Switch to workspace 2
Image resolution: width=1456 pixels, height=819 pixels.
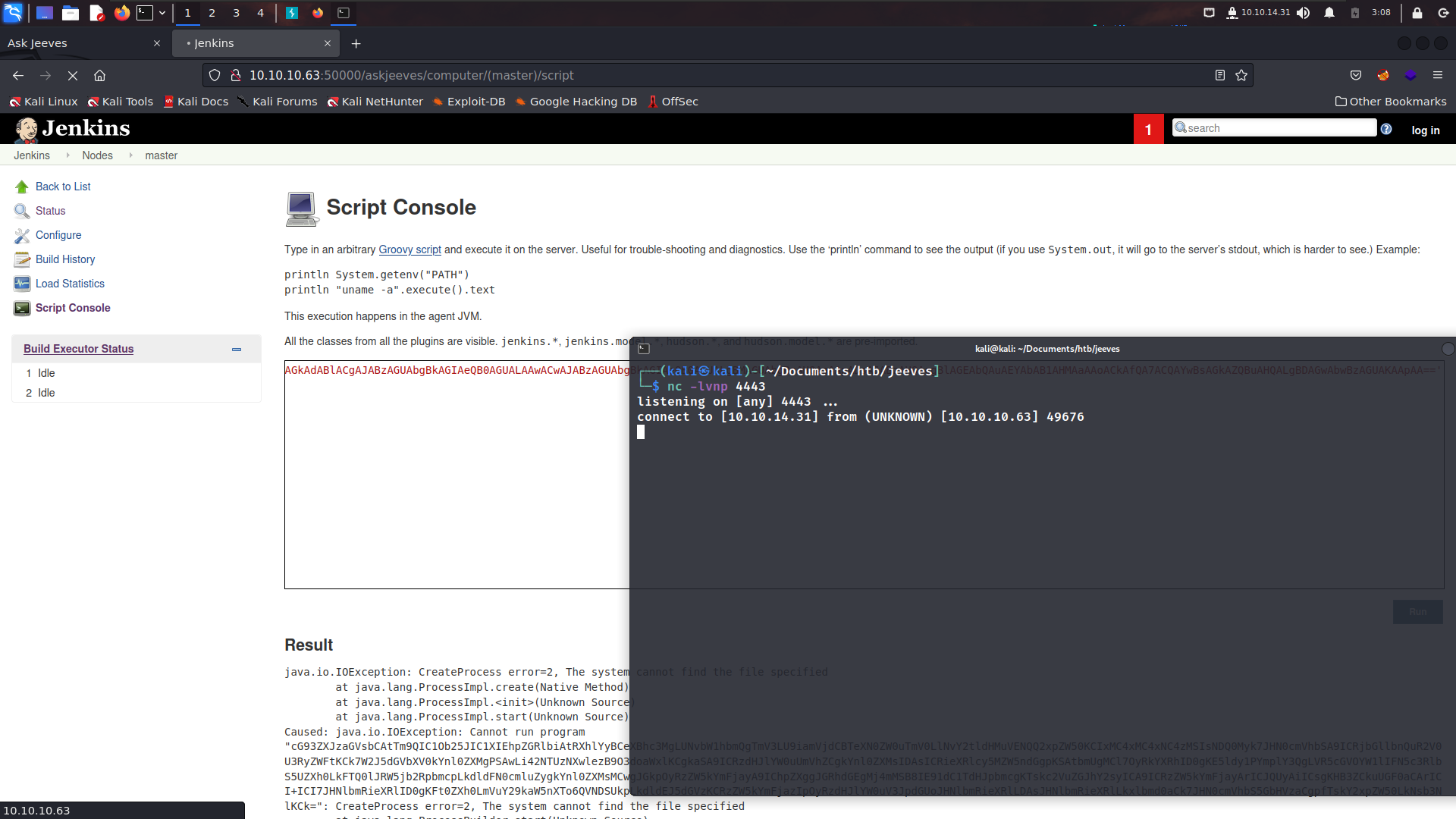[212, 12]
